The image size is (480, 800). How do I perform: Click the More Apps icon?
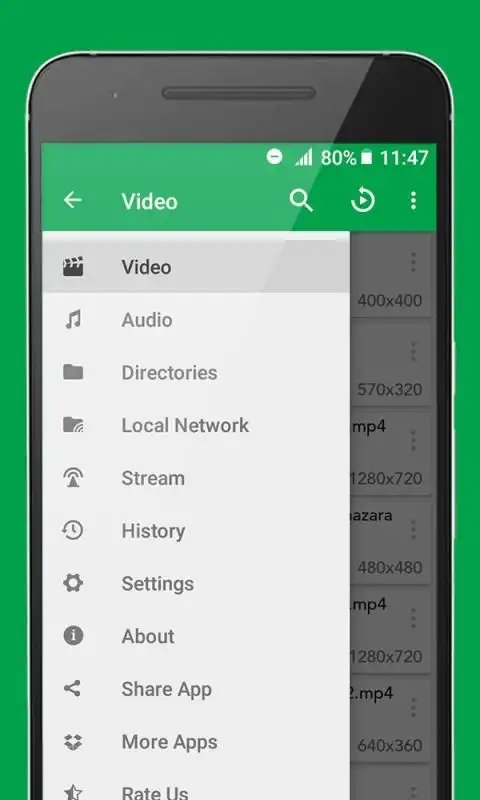pos(73,741)
